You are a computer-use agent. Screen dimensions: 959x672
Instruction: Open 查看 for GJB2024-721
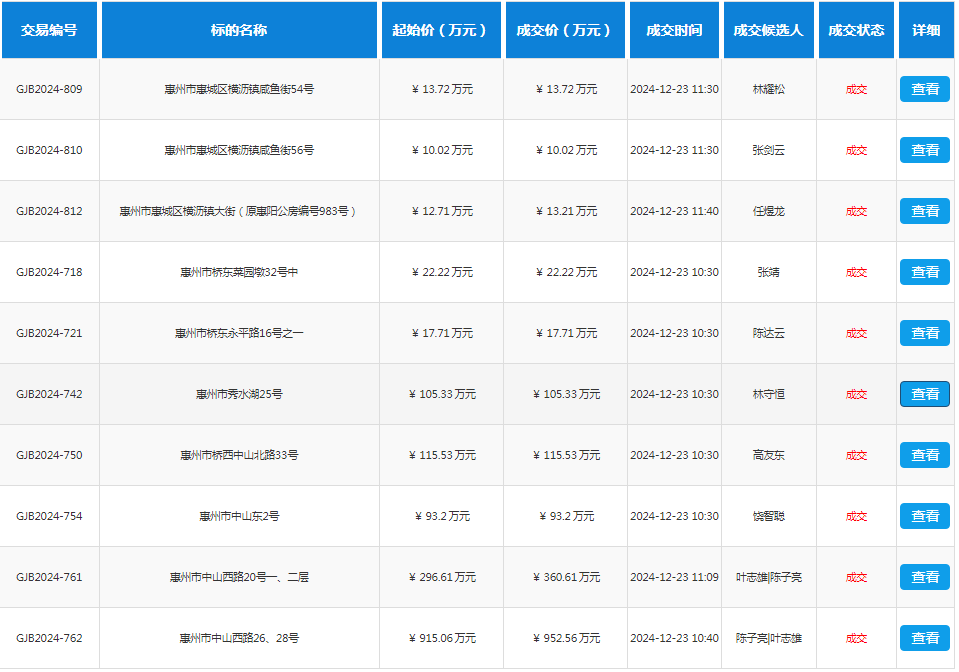[924, 333]
